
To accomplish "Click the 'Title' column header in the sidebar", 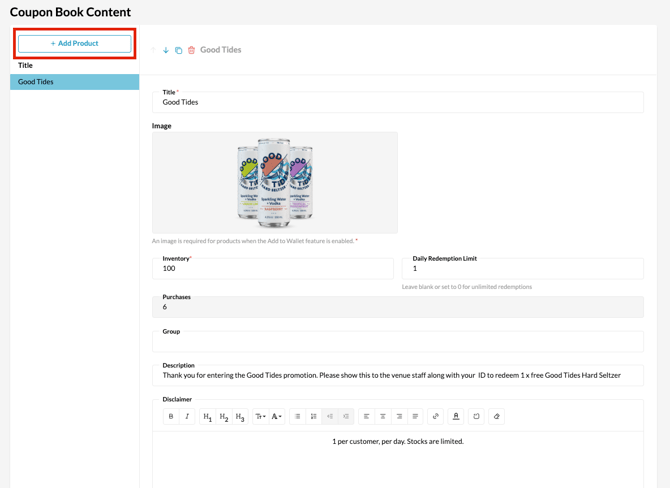I will [x=25, y=65].
